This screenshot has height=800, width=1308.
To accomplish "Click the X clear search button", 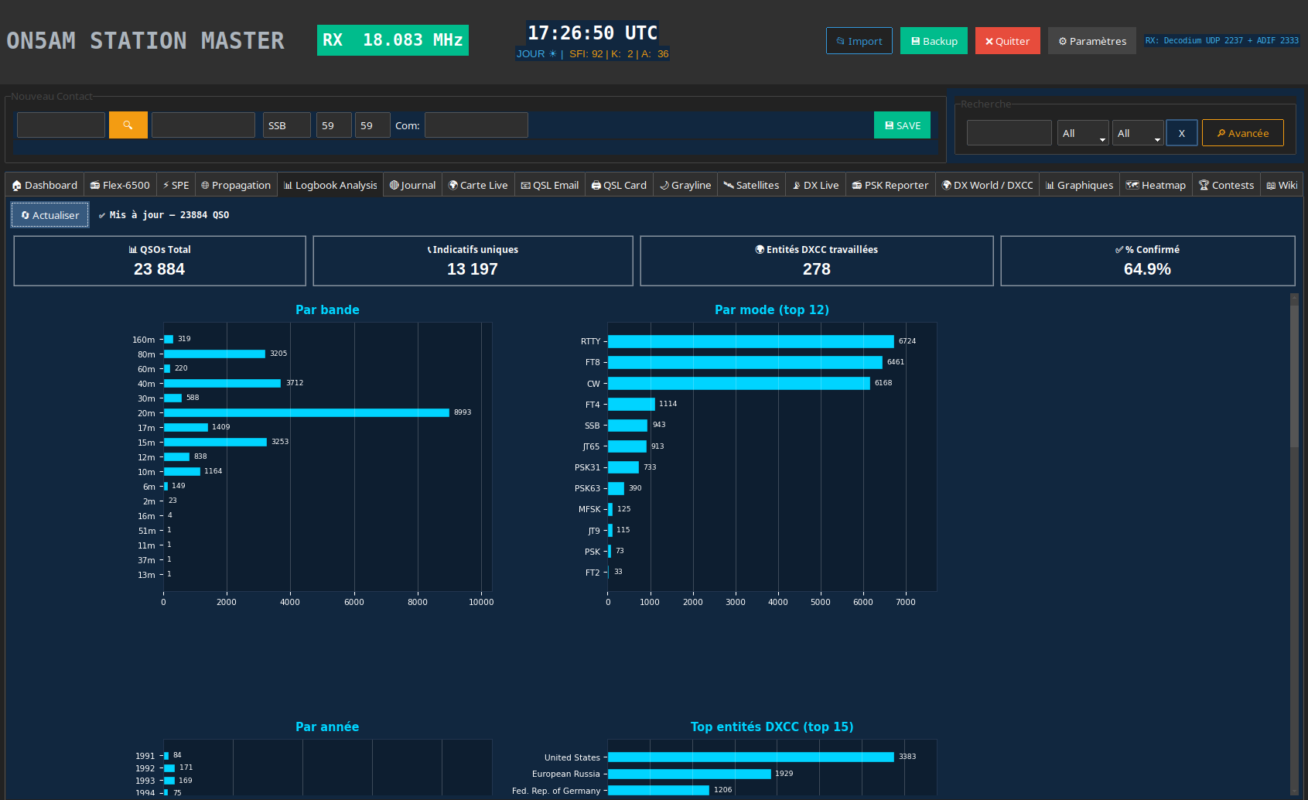I will 1181,133.
